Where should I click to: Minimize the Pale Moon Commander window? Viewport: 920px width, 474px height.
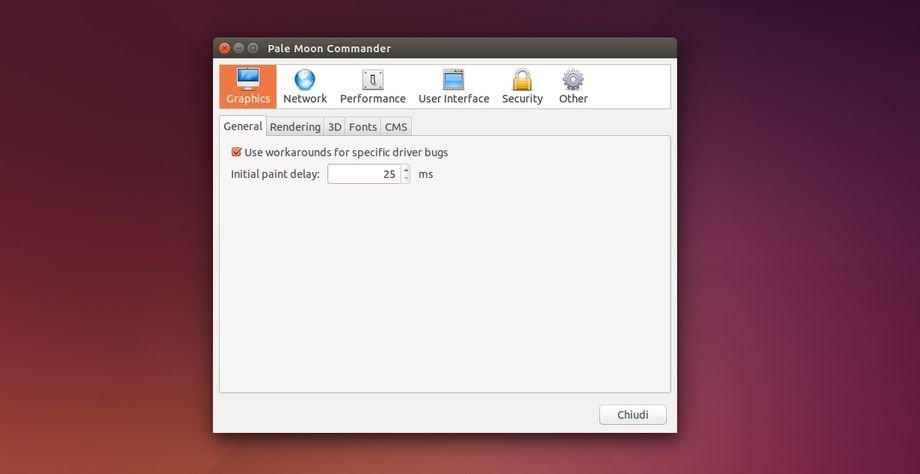click(x=238, y=48)
